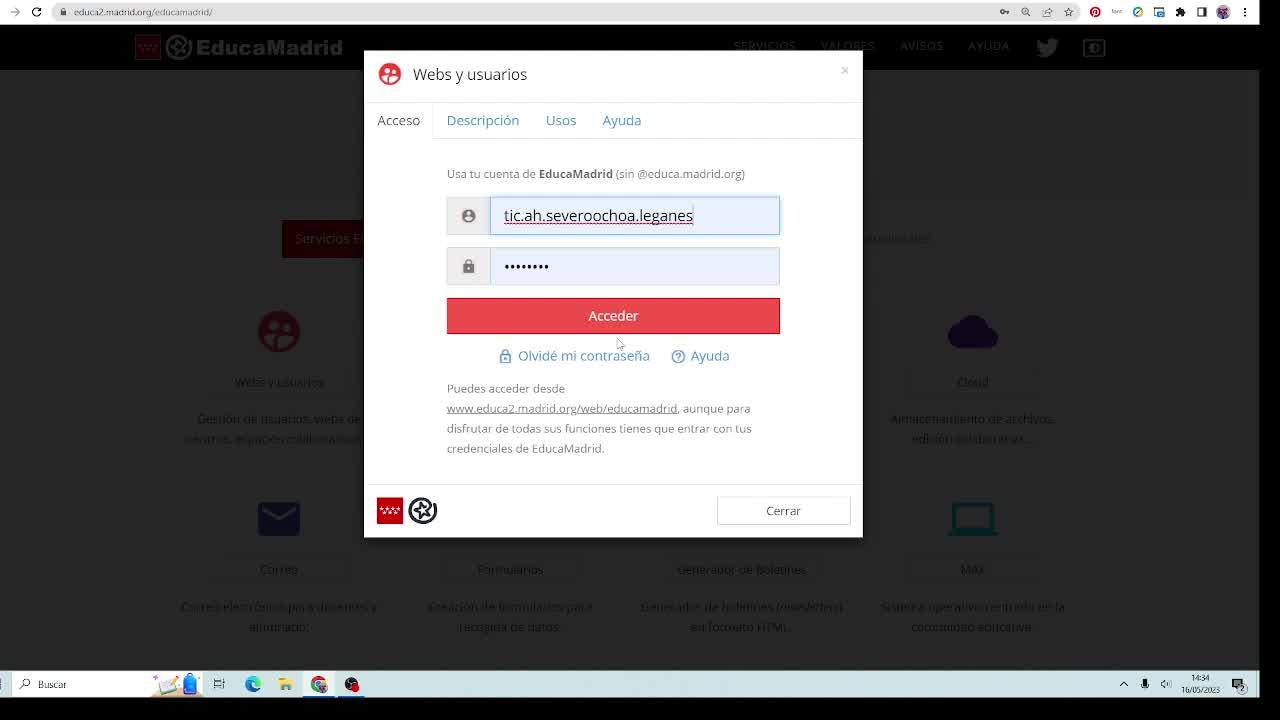Open the Correo mail service icon
1280x720 pixels.
(279, 518)
